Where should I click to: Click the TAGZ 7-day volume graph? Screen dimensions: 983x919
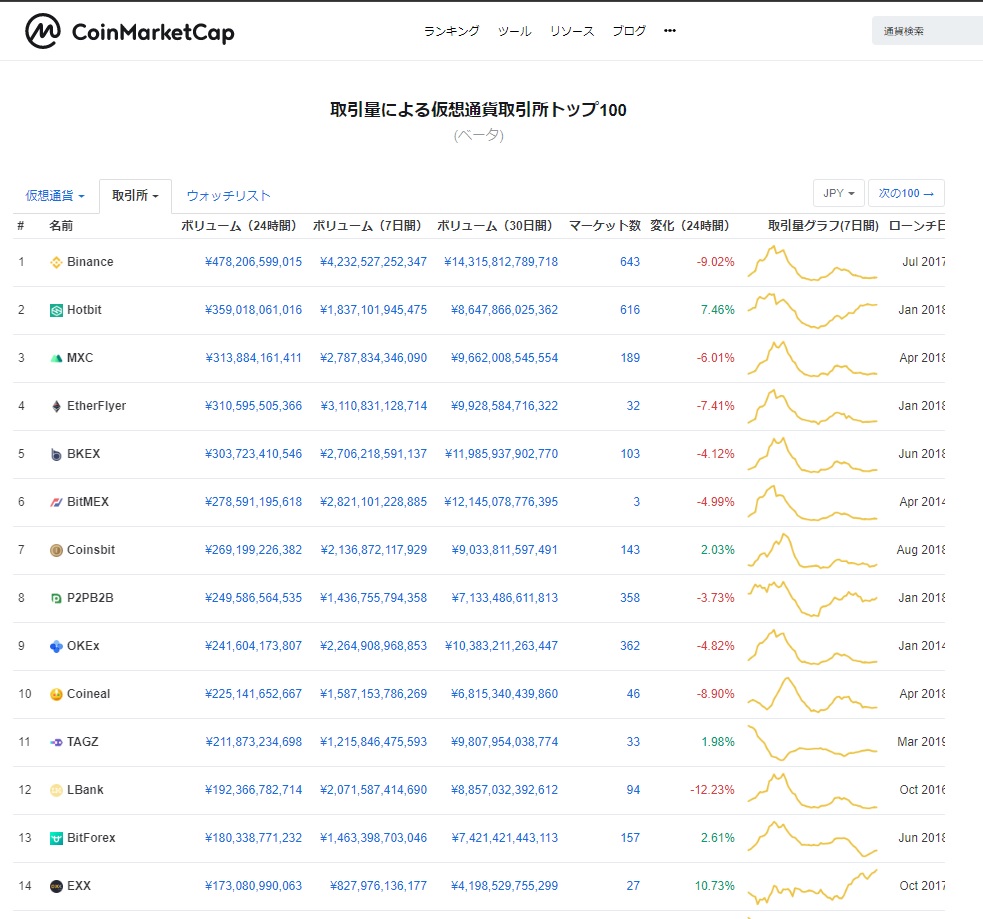(x=812, y=743)
